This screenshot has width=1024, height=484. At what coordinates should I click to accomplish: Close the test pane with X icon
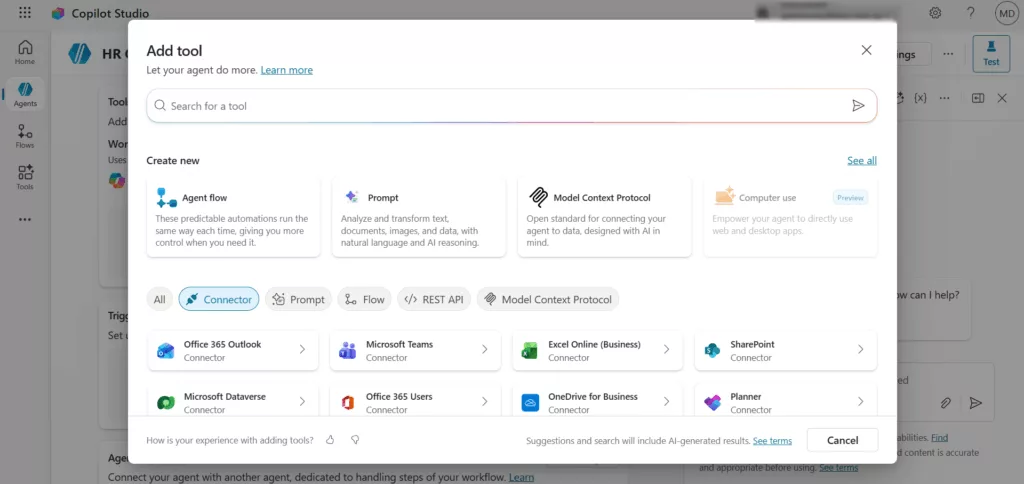[1002, 98]
